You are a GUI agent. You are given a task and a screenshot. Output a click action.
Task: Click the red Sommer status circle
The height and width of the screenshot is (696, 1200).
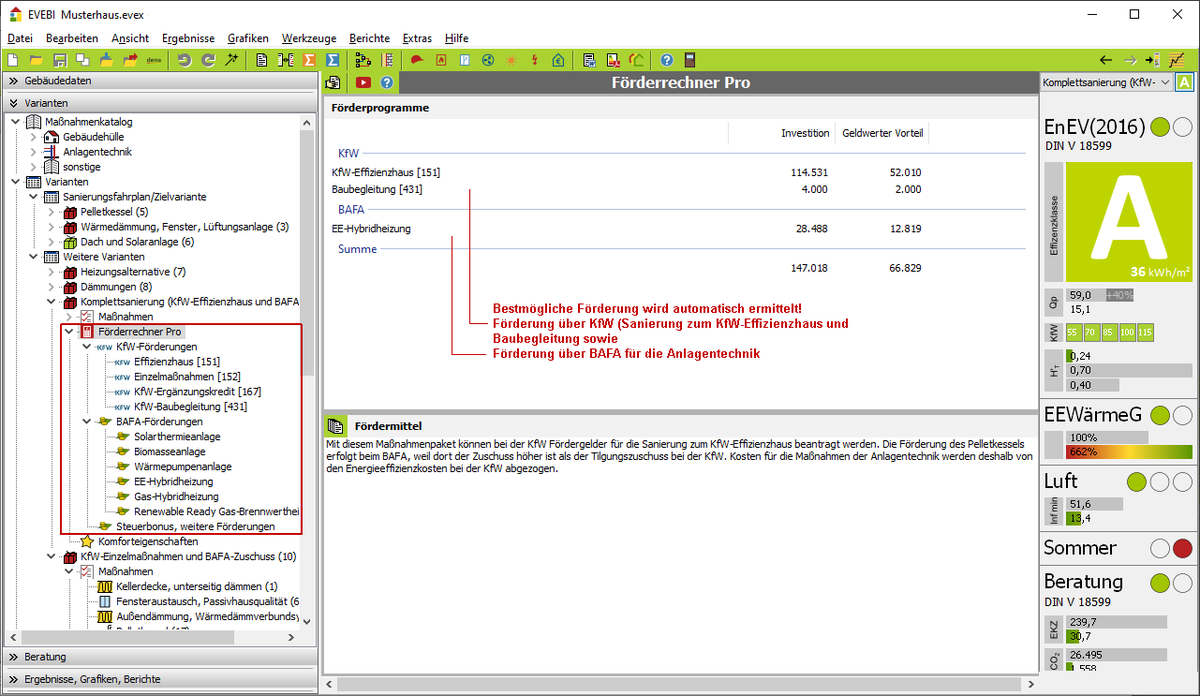point(1182,548)
